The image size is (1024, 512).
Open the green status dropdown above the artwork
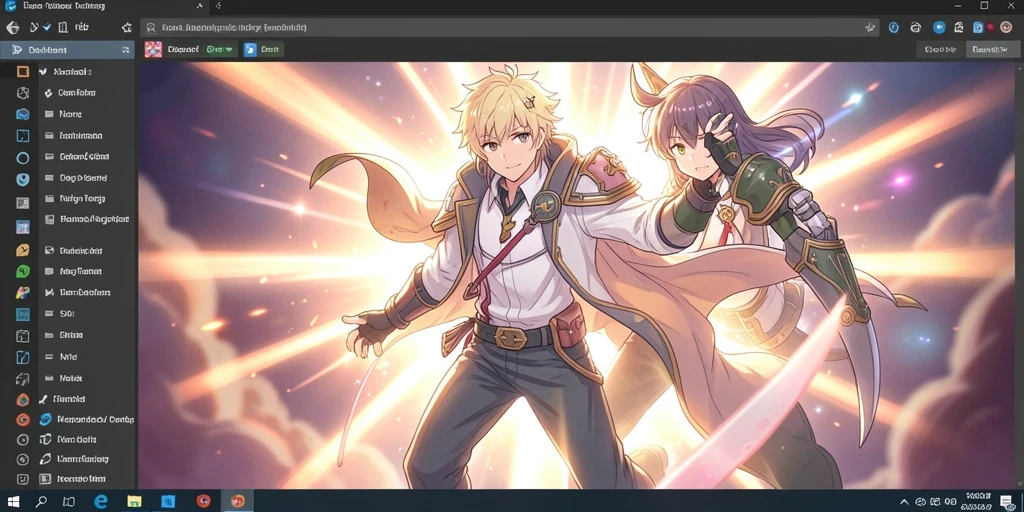click(219, 50)
